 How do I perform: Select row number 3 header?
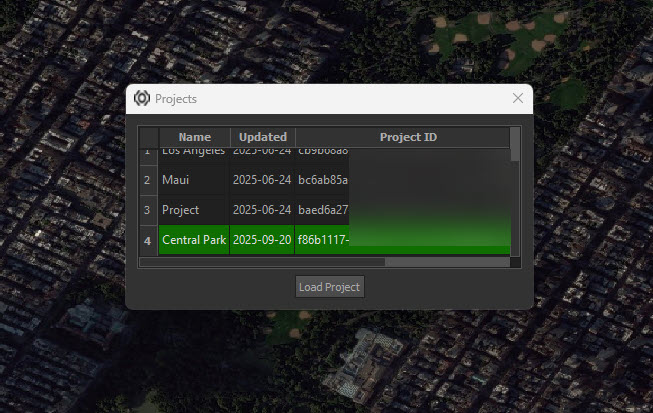click(148, 211)
